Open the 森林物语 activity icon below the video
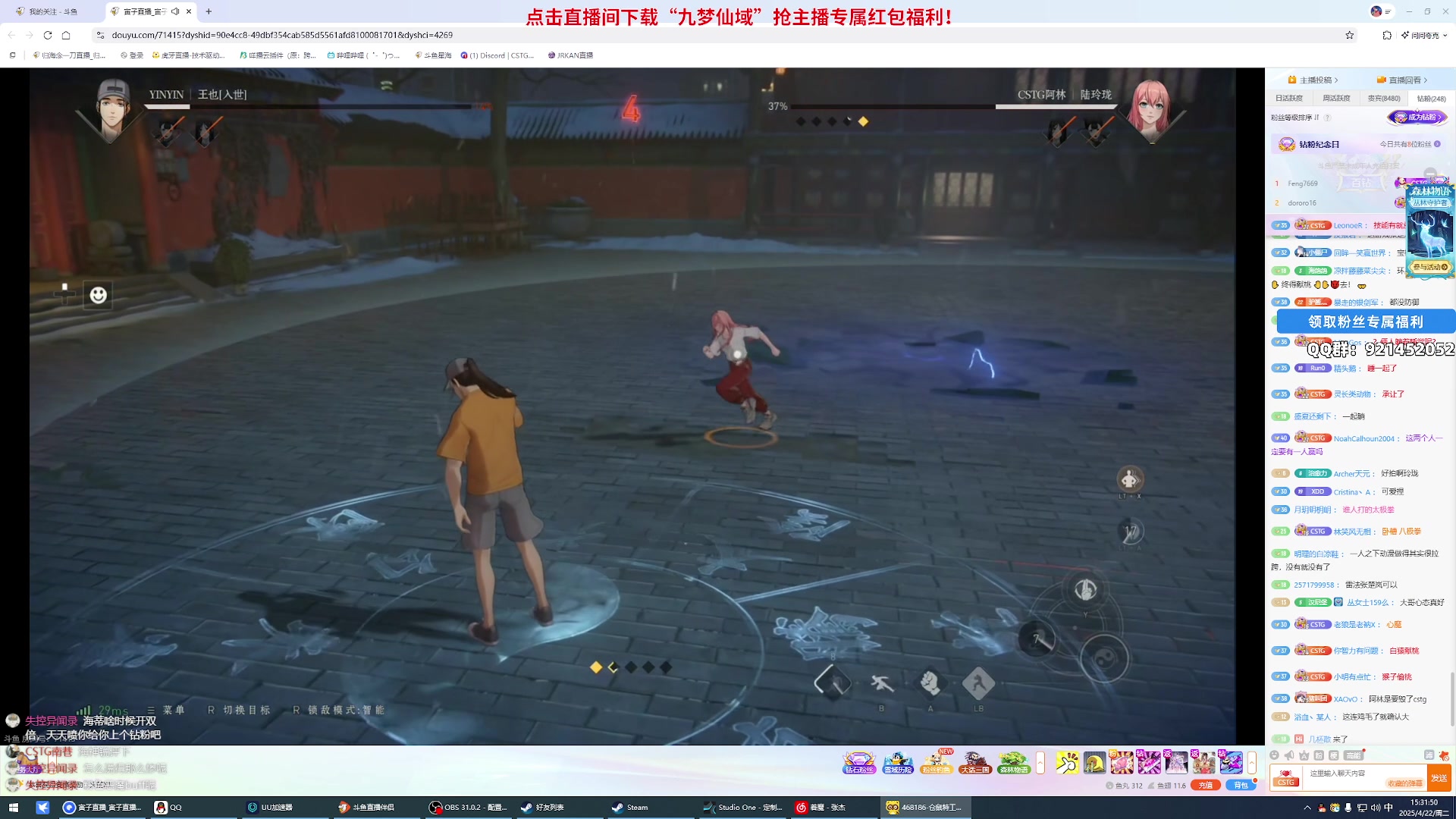This screenshot has width=1456, height=819. pyautogui.click(x=1014, y=763)
